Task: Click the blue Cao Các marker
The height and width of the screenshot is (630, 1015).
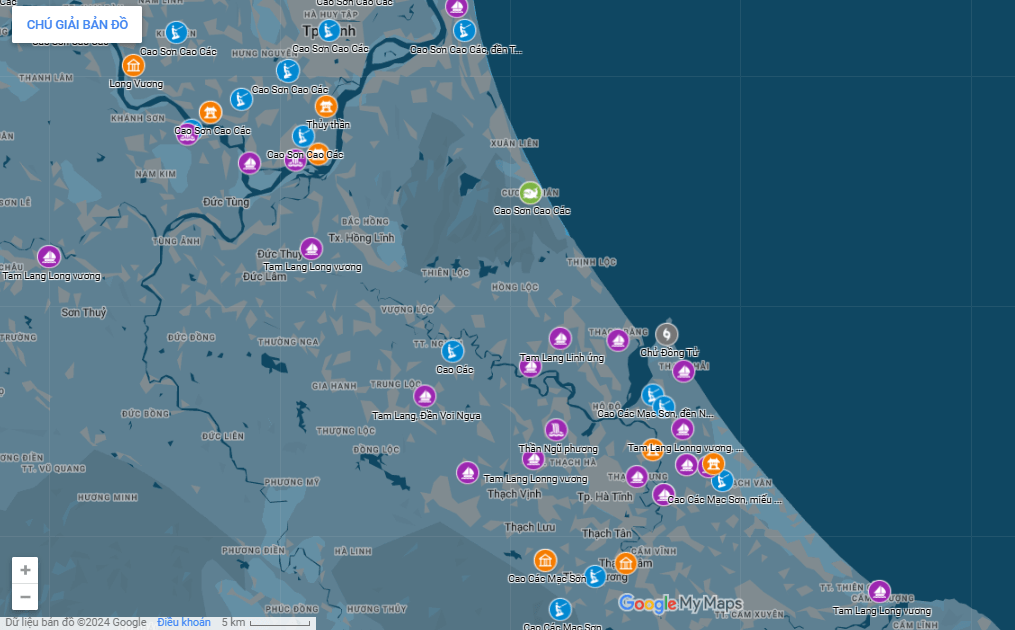Action: (453, 352)
